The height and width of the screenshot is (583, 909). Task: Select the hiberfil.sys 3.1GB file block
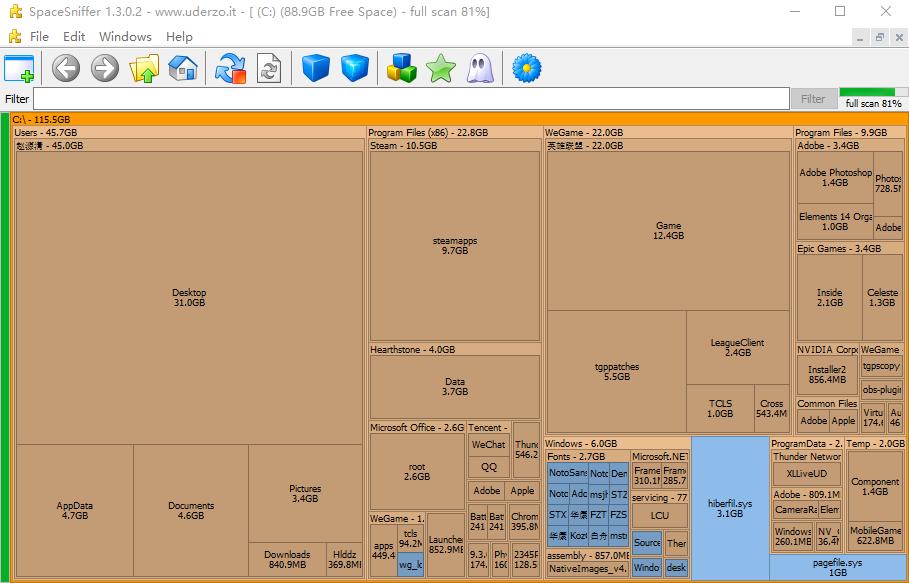tap(730, 508)
